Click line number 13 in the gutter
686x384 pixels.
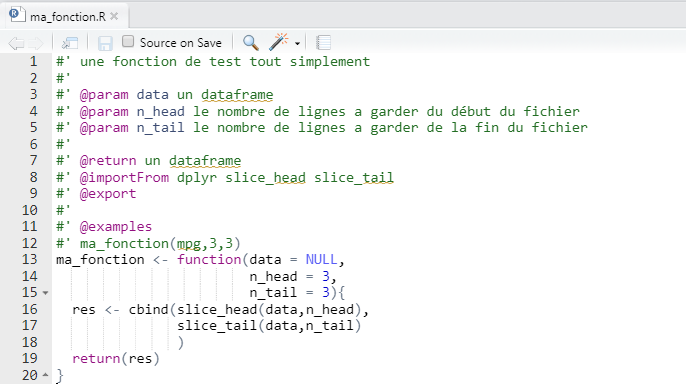coord(30,259)
